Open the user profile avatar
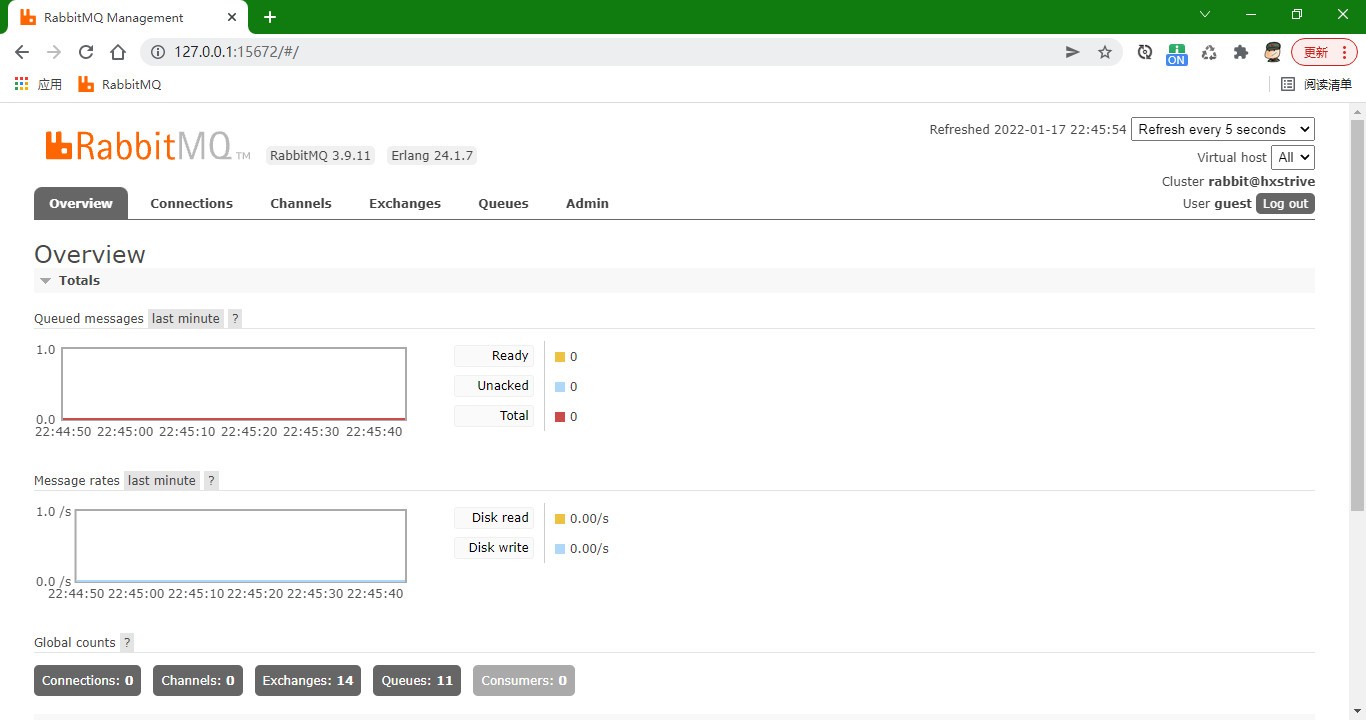1366x720 pixels. 1273,52
